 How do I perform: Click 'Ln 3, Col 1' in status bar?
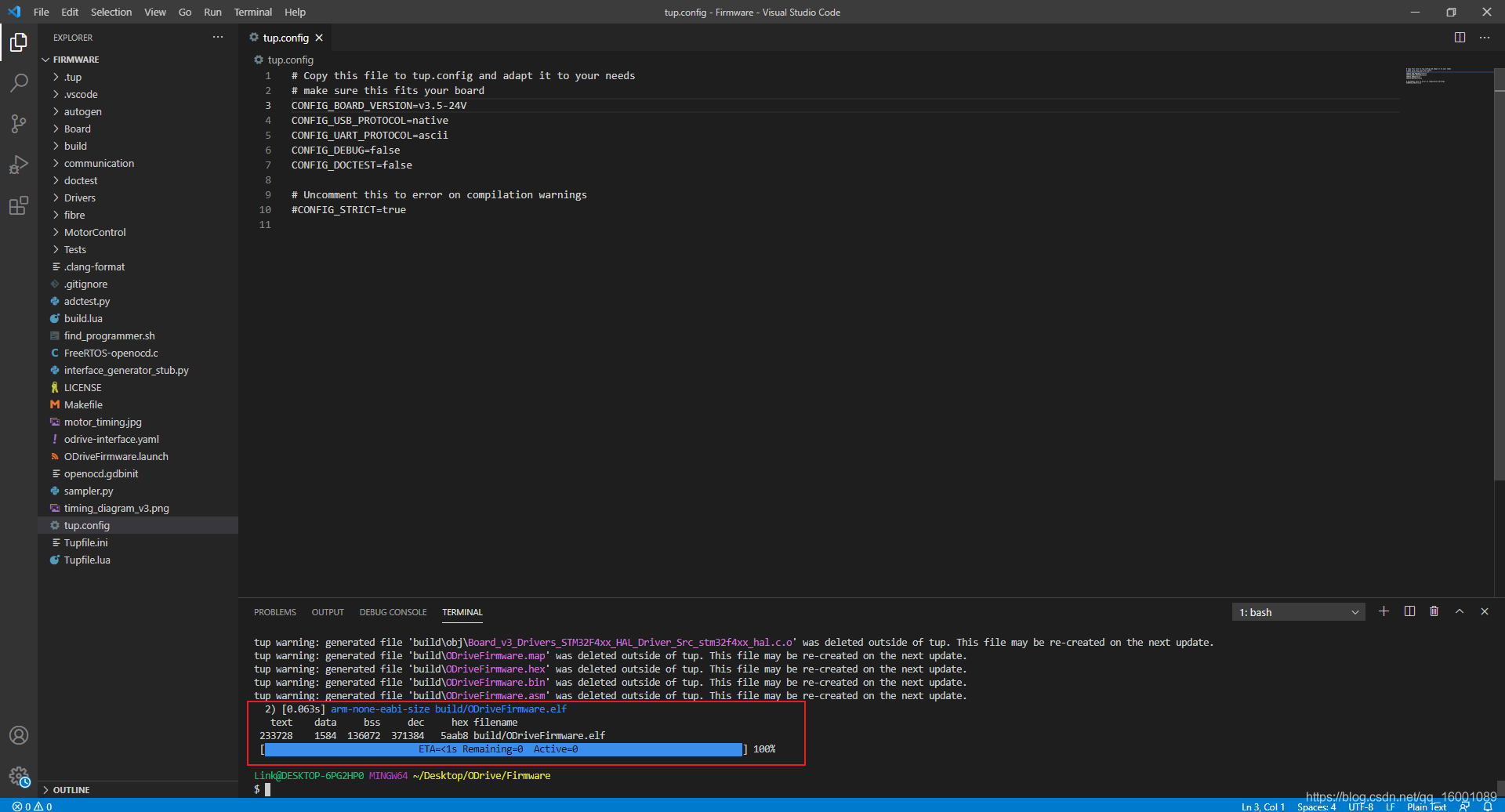pyautogui.click(x=1263, y=806)
